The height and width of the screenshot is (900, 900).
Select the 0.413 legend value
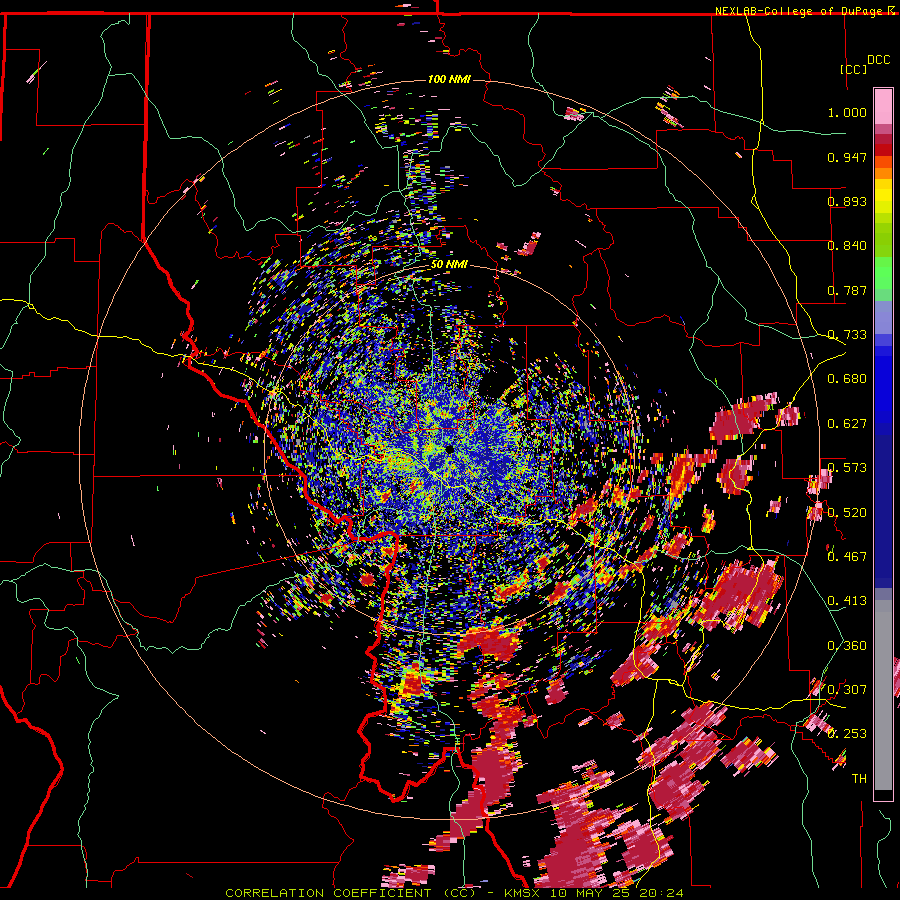pyautogui.click(x=847, y=601)
